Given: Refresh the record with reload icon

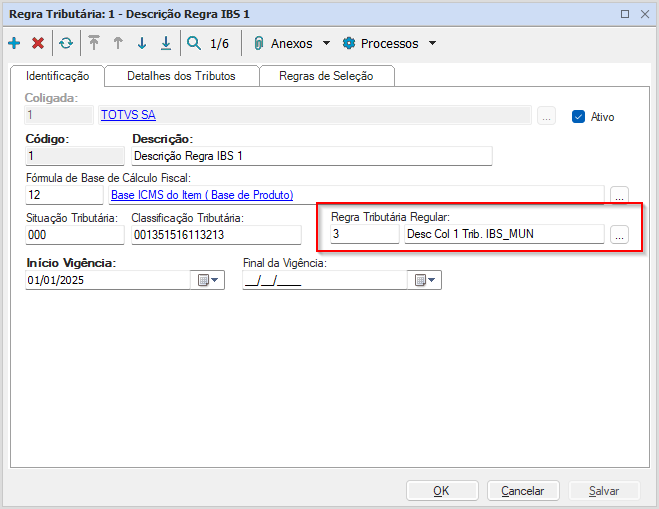Looking at the screenshot, I should pos(66,43).
